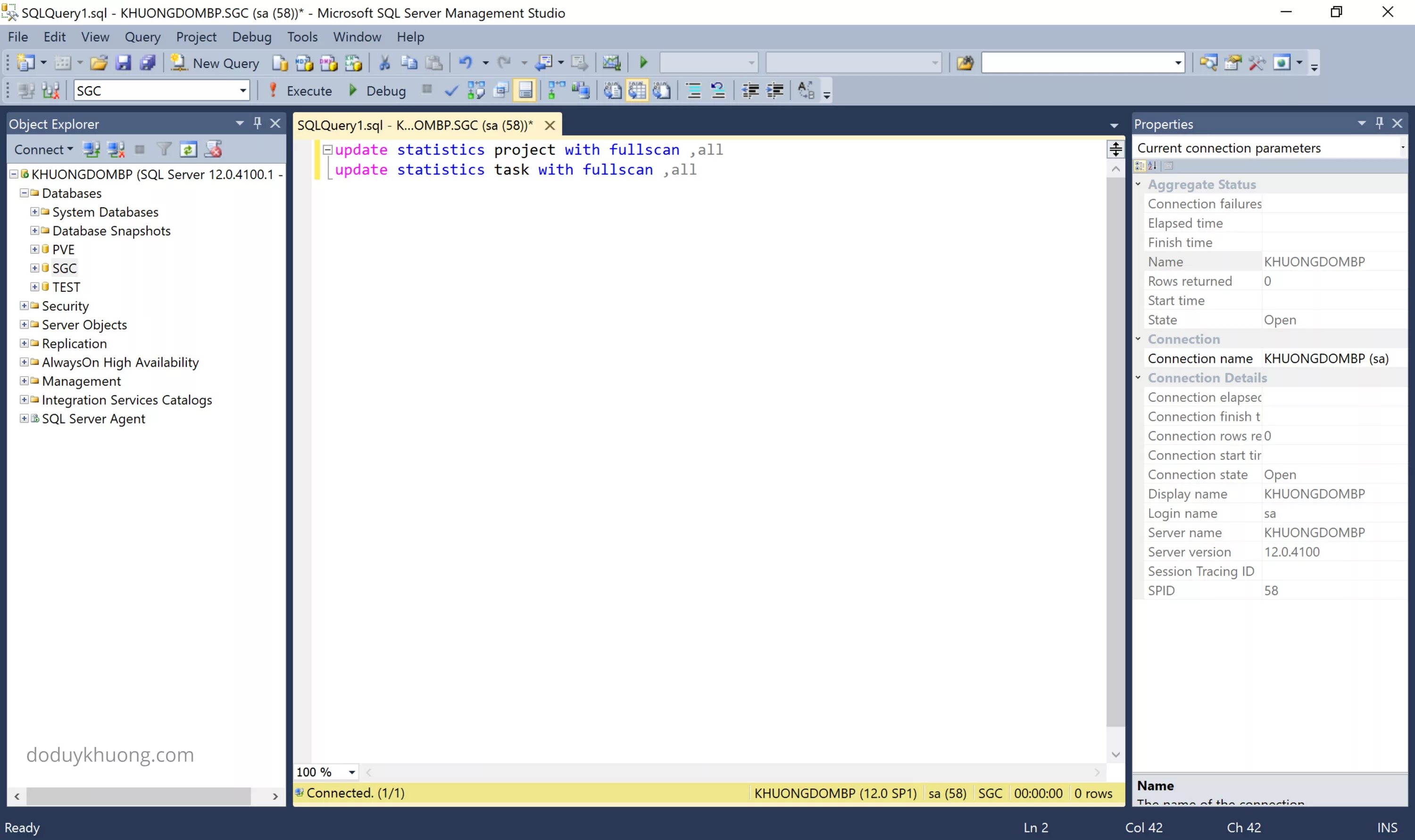Open the Query menu

pos(142,37)
